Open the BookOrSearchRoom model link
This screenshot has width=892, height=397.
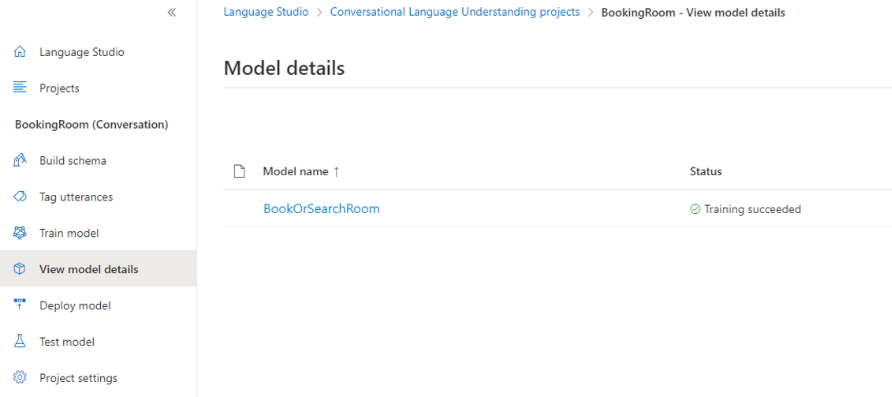[x=321, y=209]
